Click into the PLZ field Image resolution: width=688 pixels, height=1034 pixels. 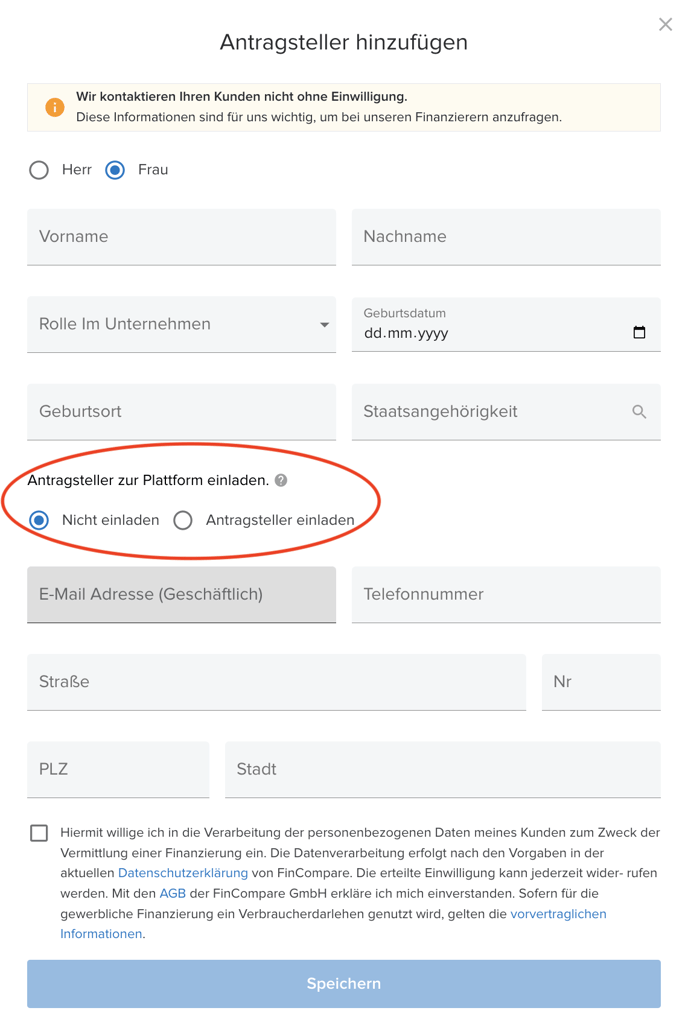(118, 770)
